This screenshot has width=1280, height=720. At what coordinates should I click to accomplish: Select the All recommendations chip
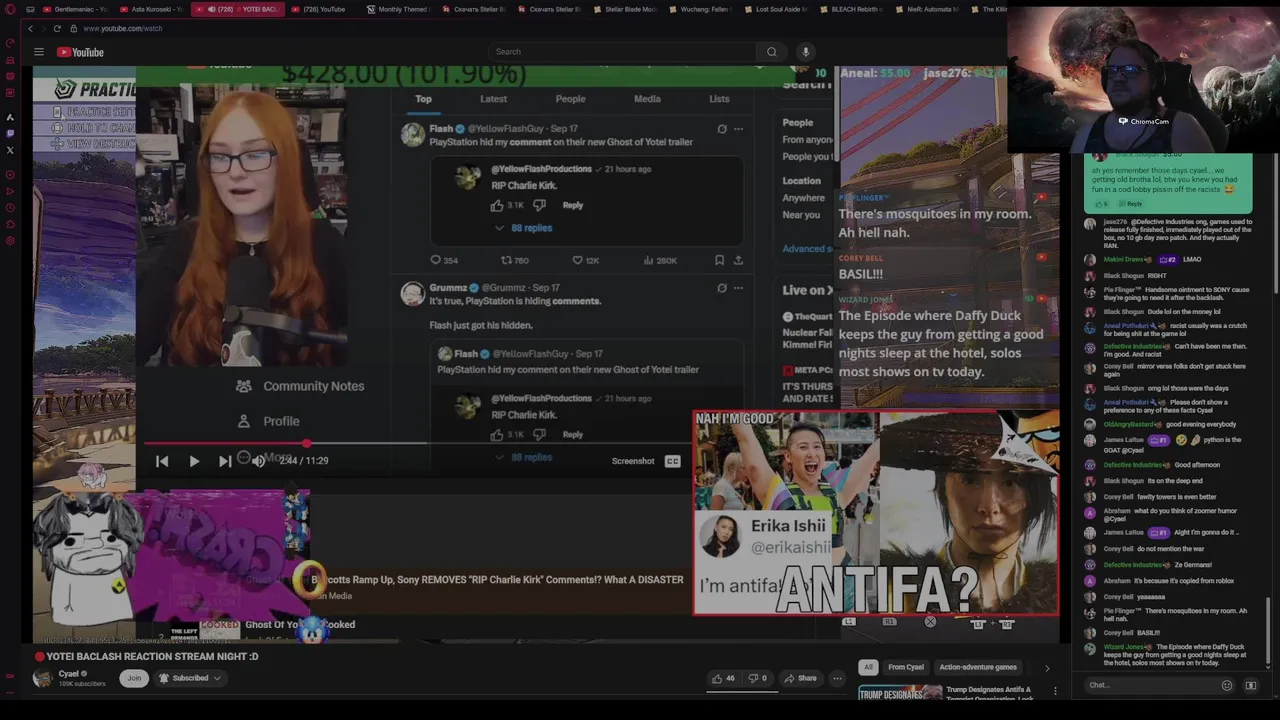tap(868, 667)
